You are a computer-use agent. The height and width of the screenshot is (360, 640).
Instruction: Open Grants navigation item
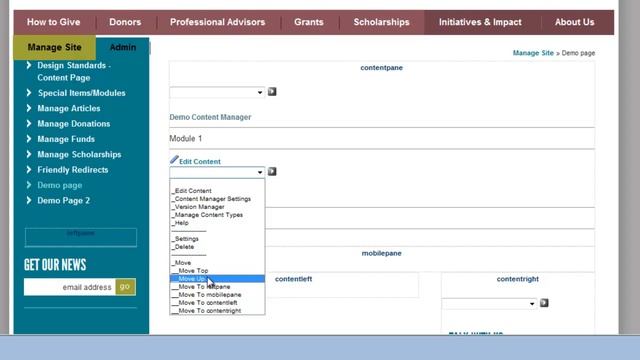[309, 22]
